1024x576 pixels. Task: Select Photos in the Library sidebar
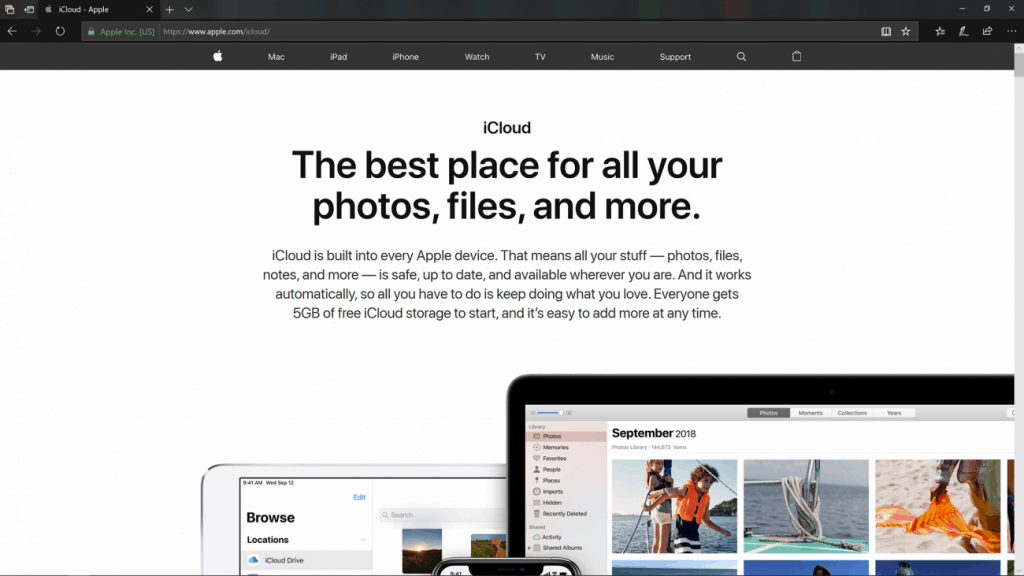click(567, 436)
